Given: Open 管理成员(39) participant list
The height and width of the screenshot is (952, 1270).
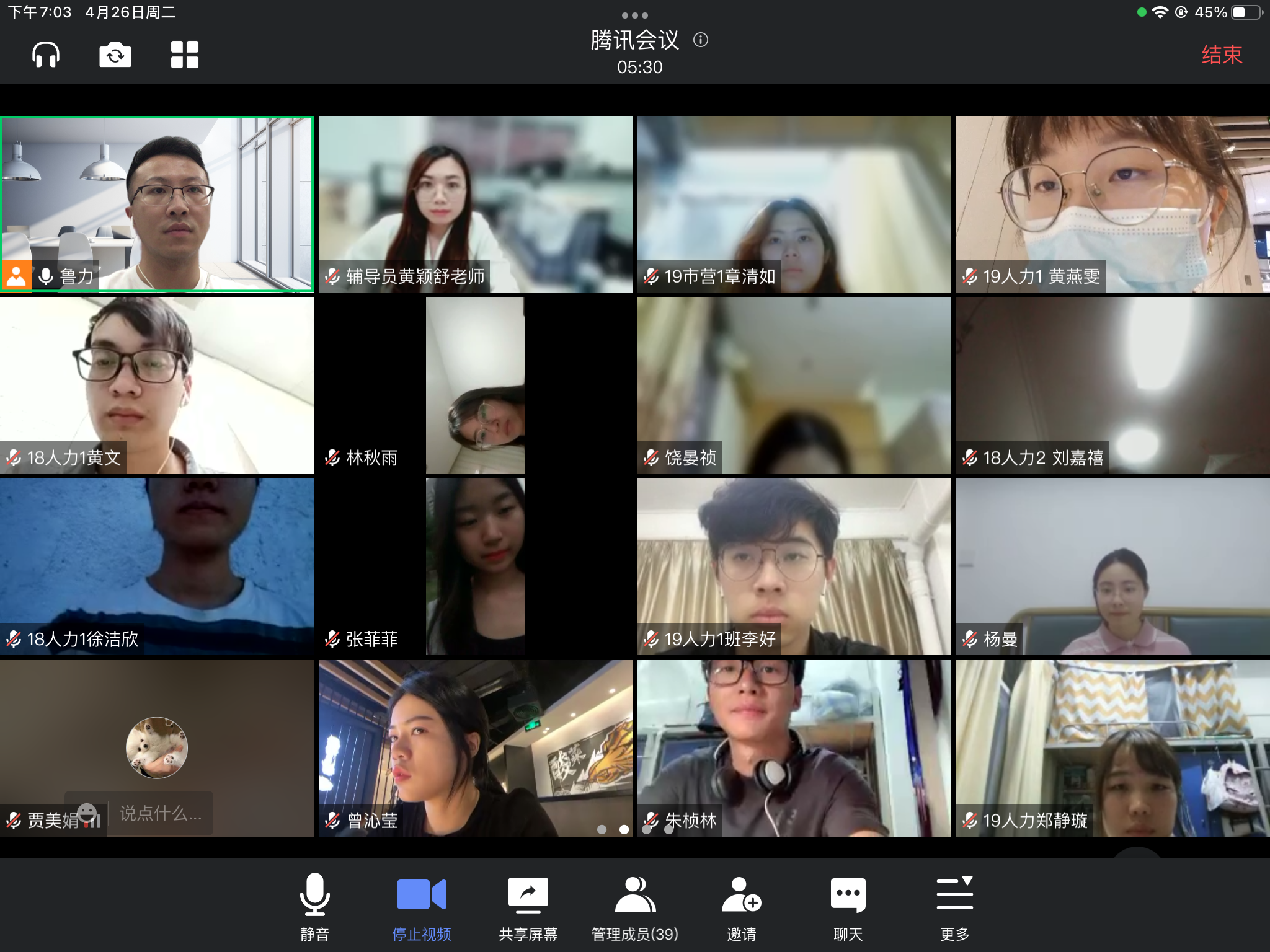Looking at the screenshot, I should coord(635,907).
